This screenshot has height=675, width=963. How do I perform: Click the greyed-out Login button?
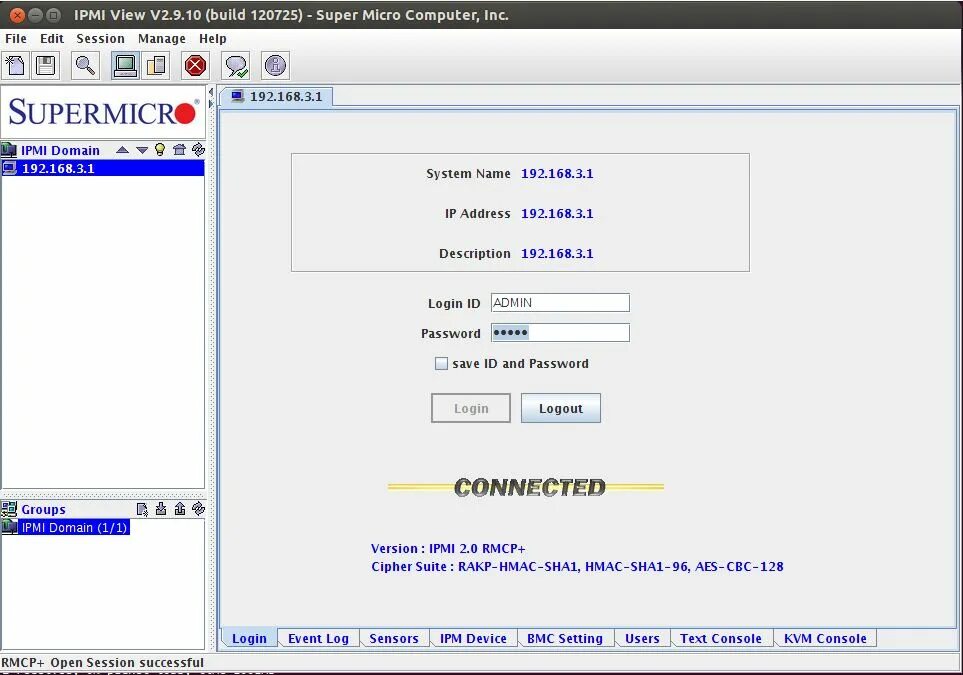click(x=471, y=408)
